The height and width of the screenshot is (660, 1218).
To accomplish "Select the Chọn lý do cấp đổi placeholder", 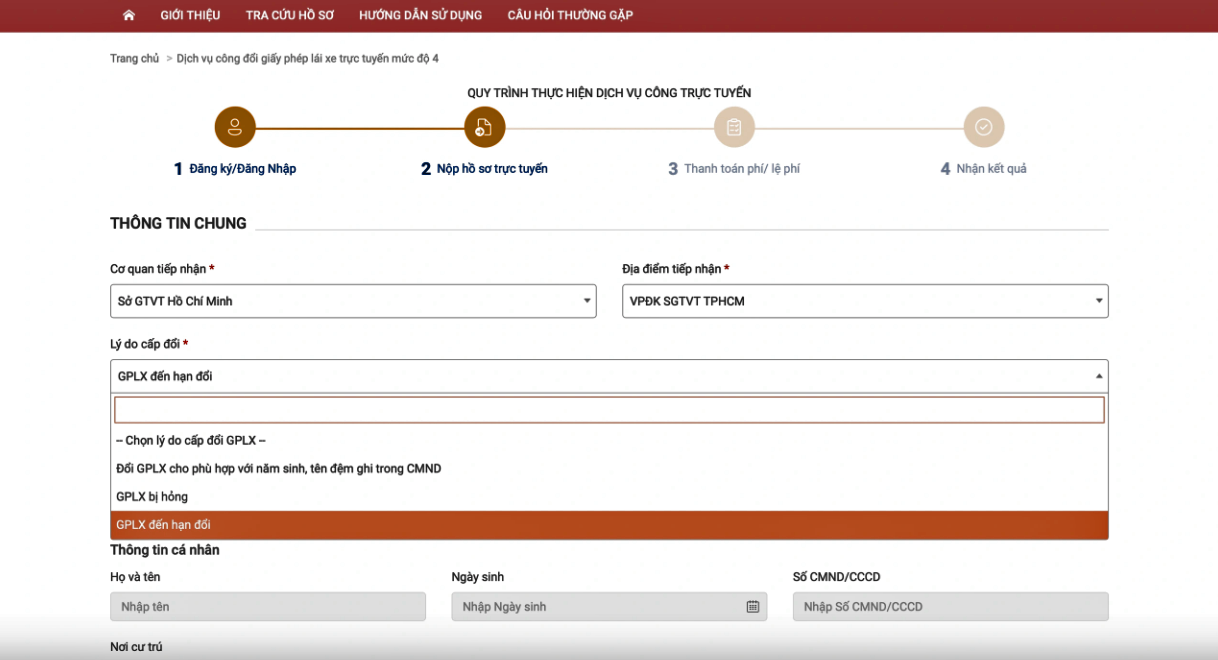I will [x=190, y=441].
